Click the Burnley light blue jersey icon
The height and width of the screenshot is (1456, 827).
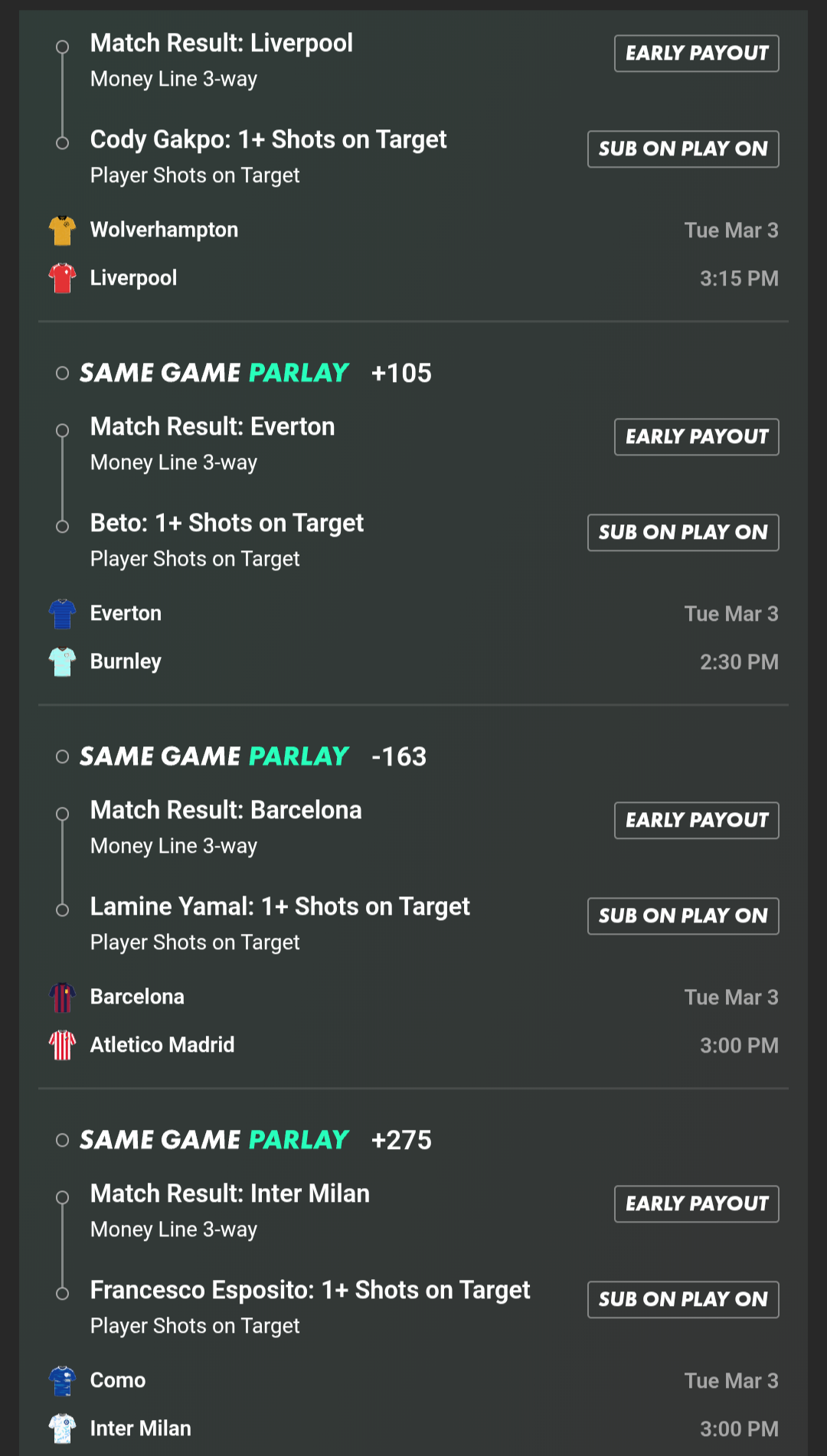tap(62, 661)
